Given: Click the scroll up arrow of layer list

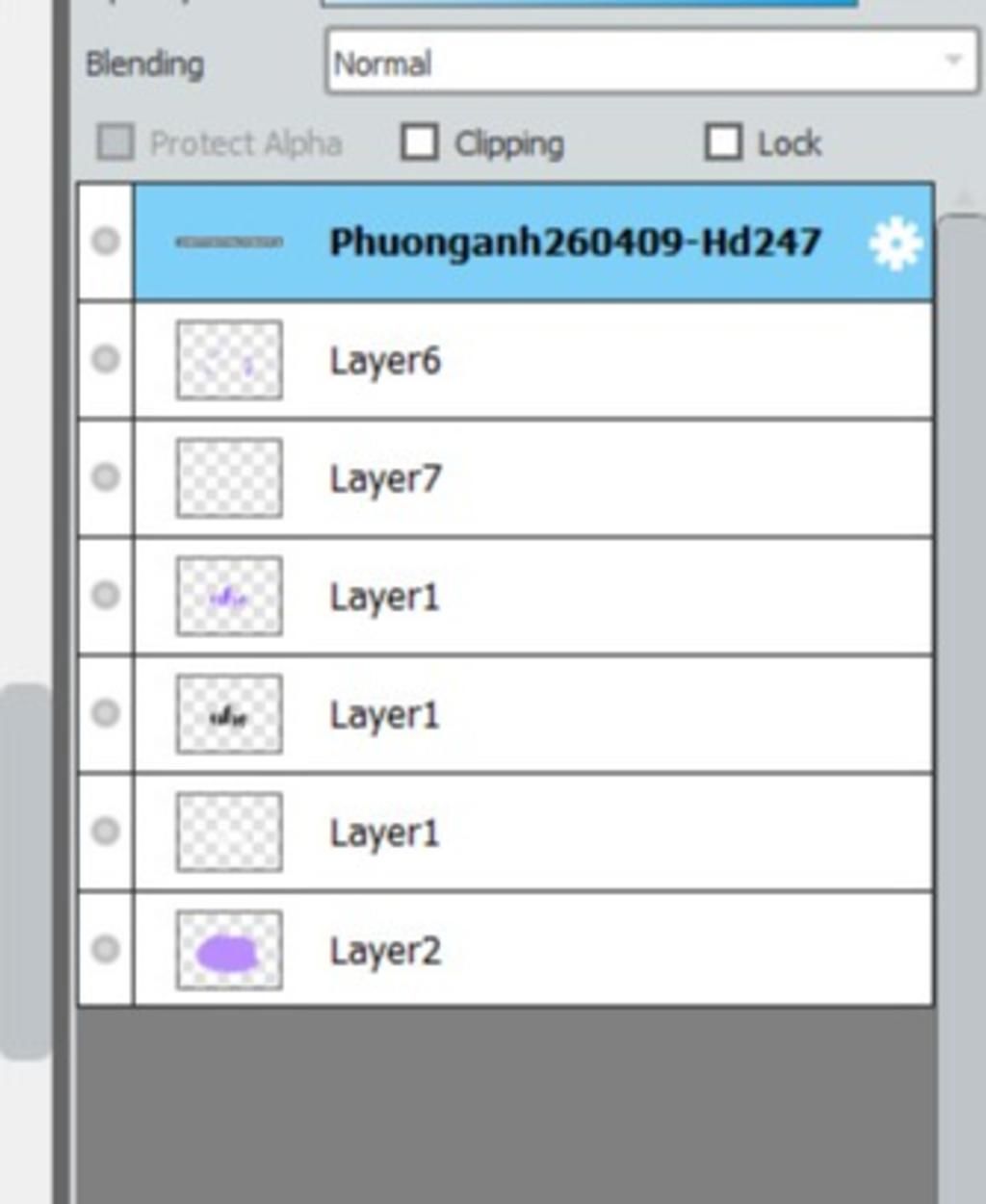Looking at the screenshot, I should coord(963,198).
